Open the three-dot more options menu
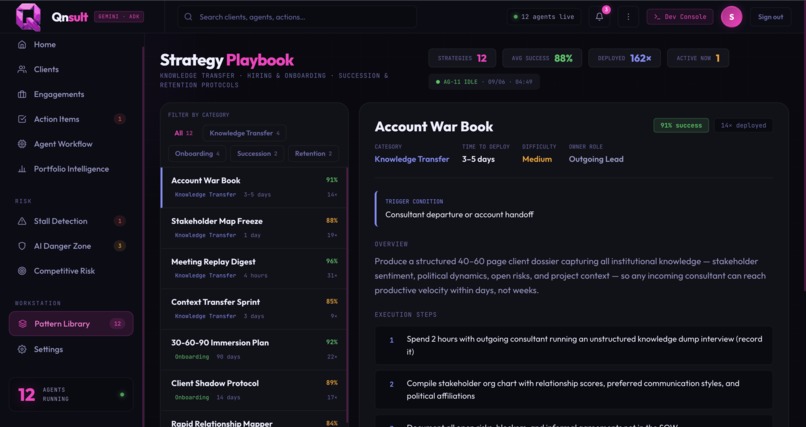 coord(628,17)
